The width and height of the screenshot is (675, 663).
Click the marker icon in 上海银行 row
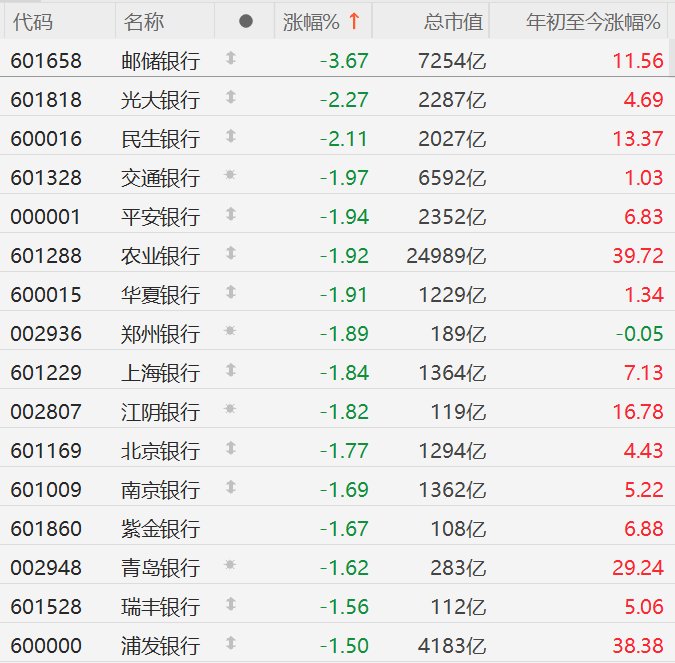click(x=231, y=370)
